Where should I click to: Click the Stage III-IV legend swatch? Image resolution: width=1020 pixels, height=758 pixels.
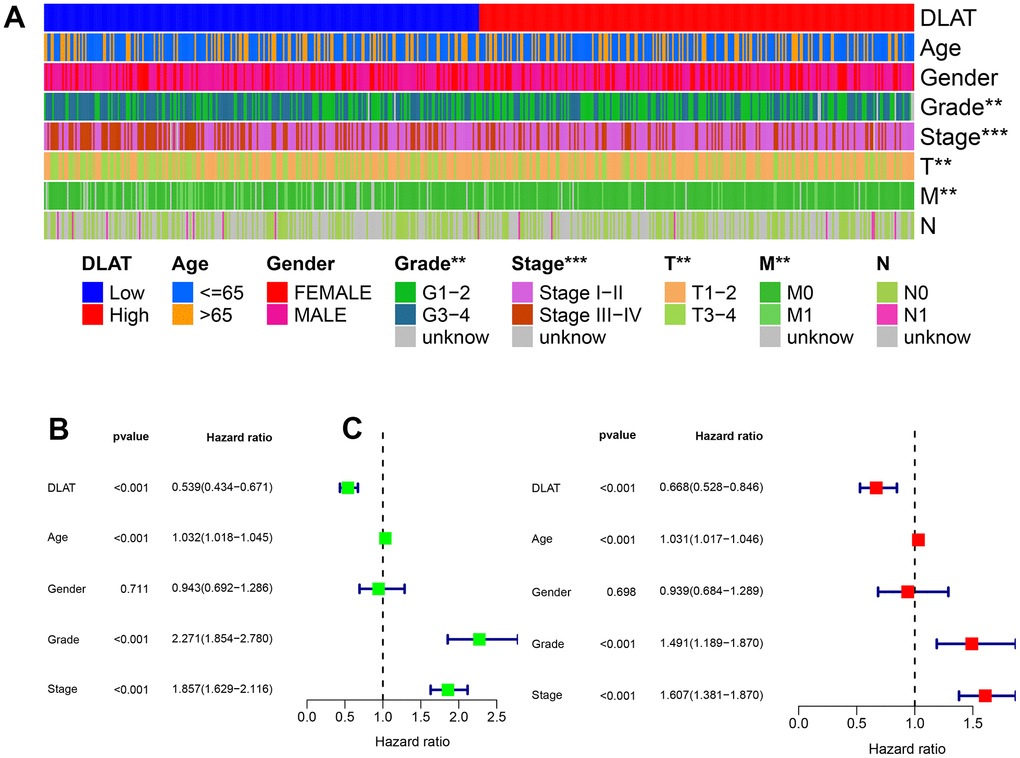[x=524, y=315]
